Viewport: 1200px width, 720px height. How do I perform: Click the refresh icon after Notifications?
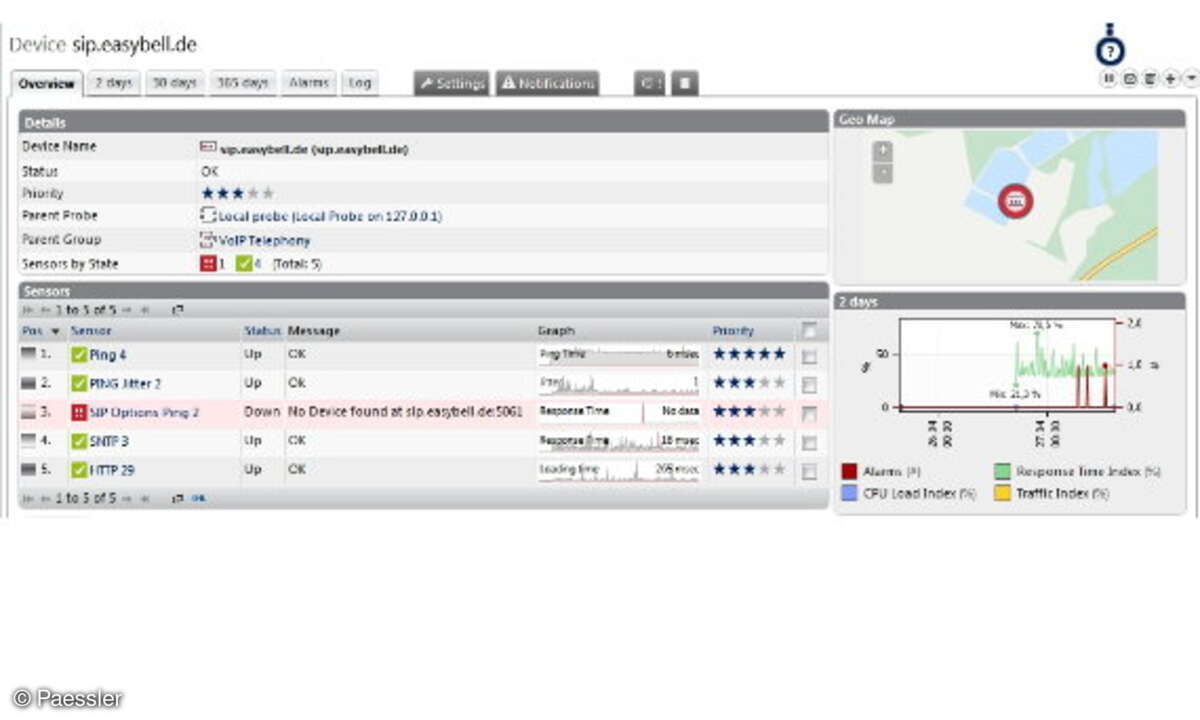649,83
